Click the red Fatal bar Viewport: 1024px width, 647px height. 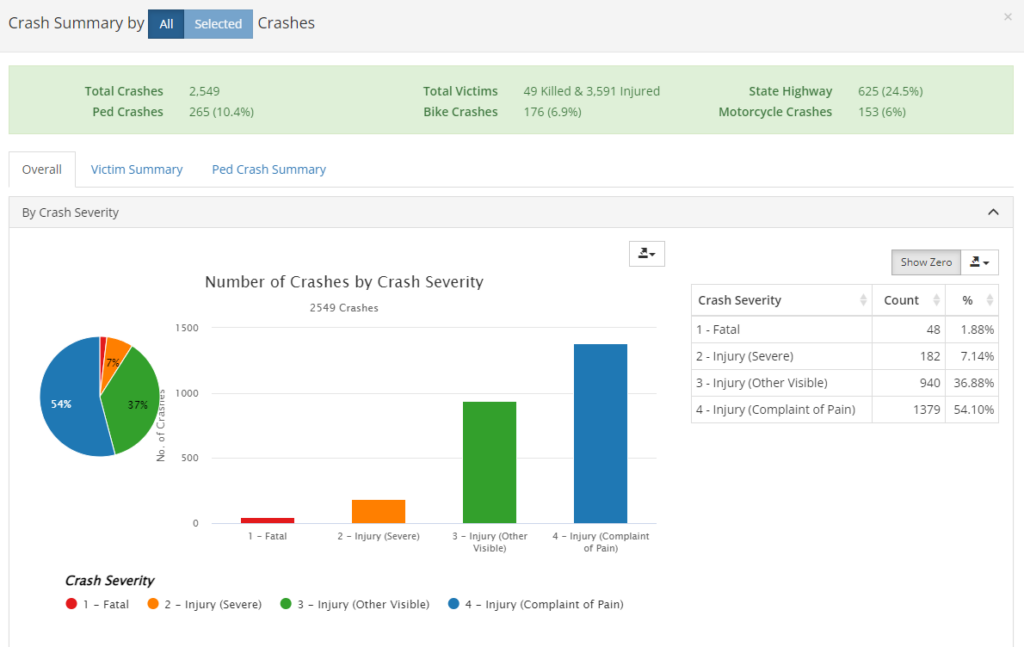pos(268,520)
